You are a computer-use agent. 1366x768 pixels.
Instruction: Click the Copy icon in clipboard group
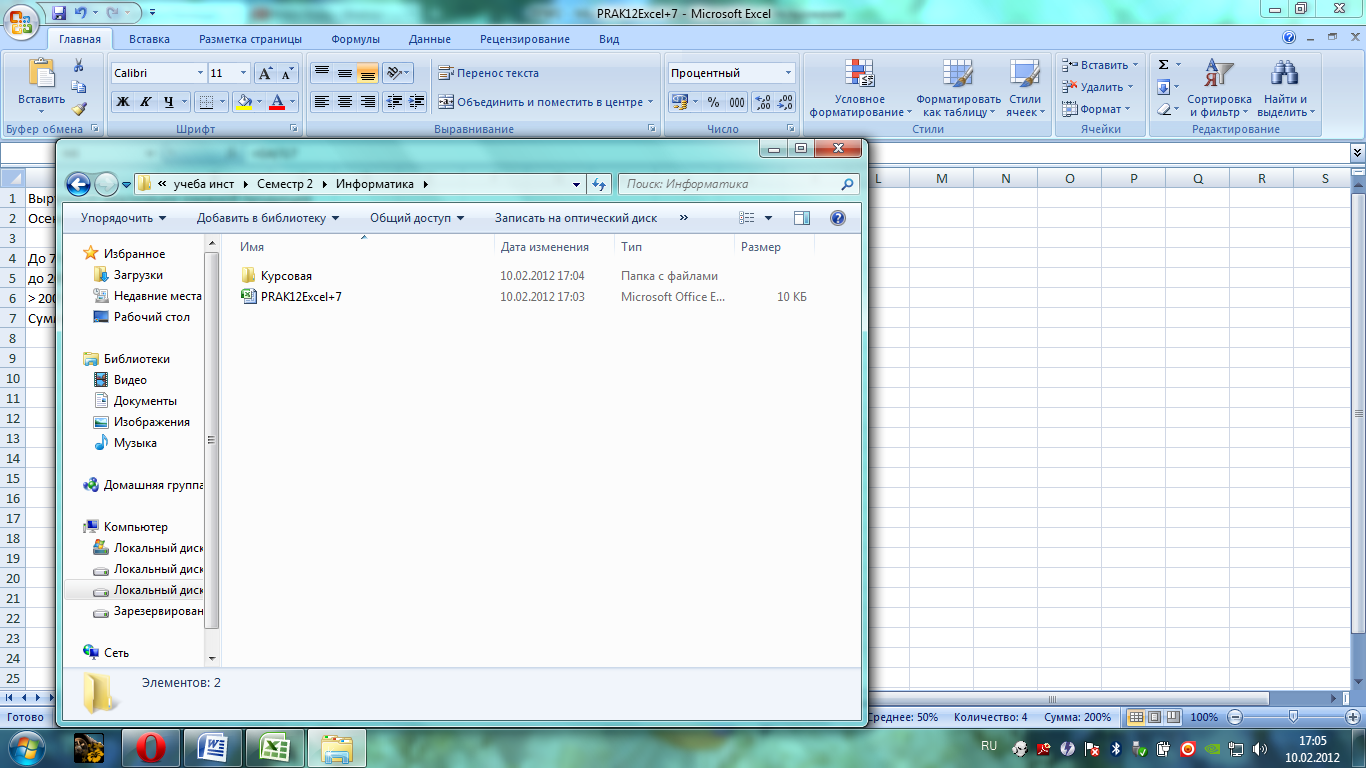(79, 87)
